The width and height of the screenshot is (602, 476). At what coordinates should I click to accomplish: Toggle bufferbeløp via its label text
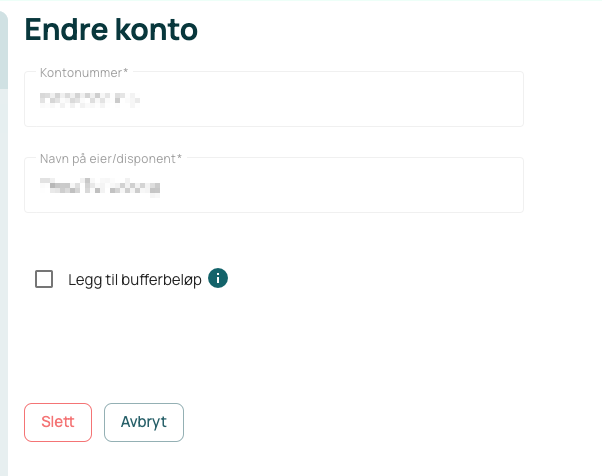(135, 280)
